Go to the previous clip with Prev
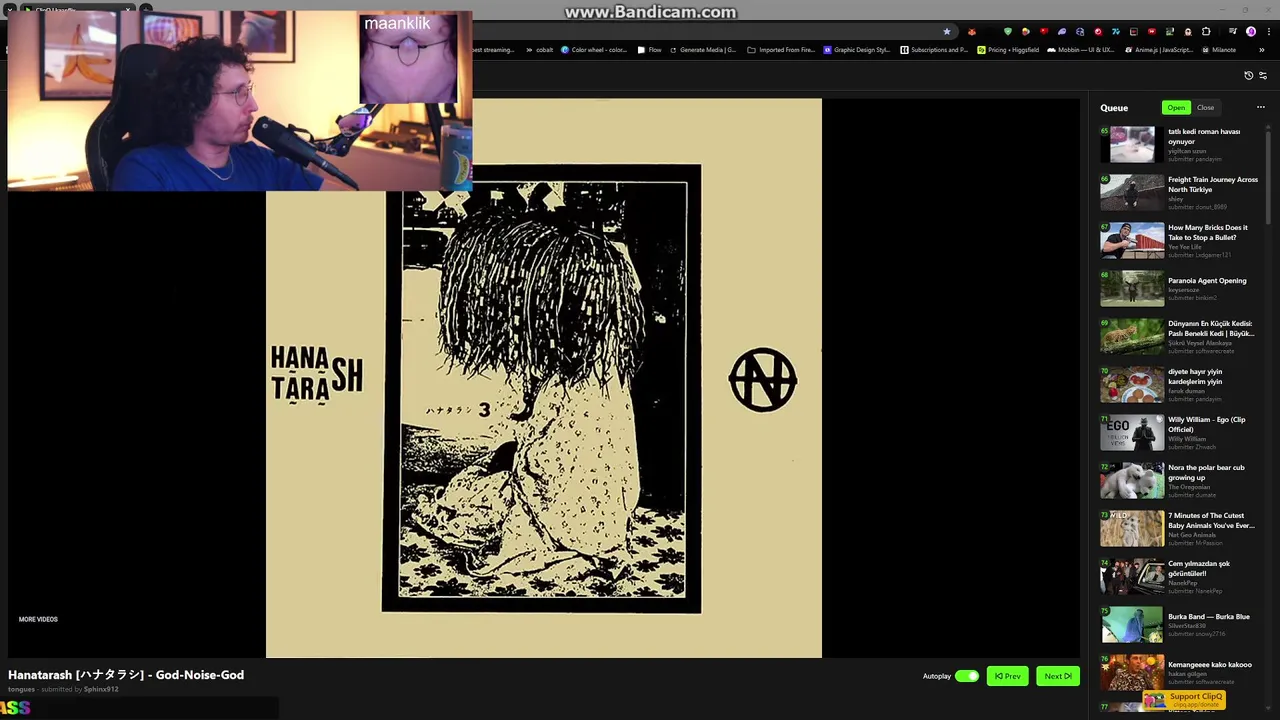Screen dimensions: 1280x720 pos(1007,676)
